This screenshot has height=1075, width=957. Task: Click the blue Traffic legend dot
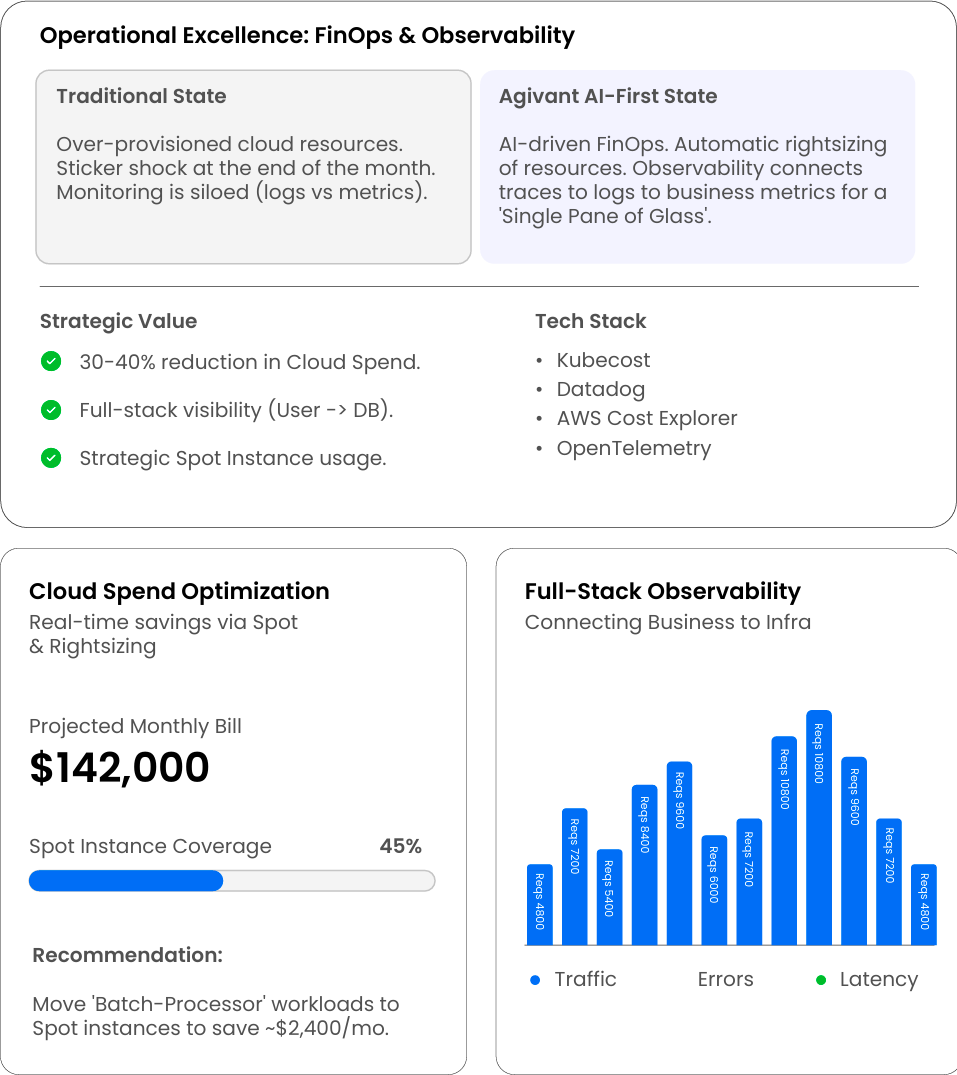coord(535,980)
